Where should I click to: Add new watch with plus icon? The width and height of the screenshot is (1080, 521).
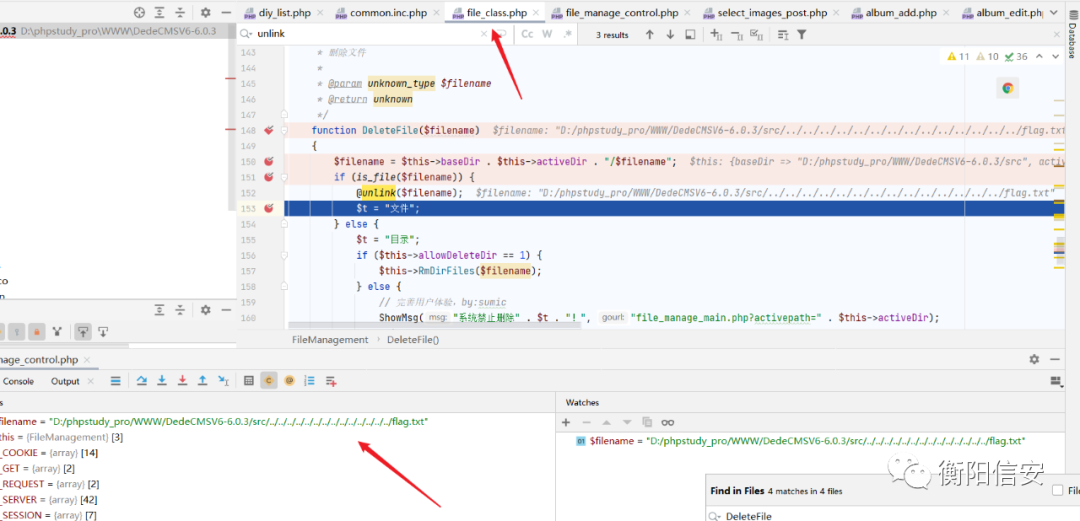(566, 422)
